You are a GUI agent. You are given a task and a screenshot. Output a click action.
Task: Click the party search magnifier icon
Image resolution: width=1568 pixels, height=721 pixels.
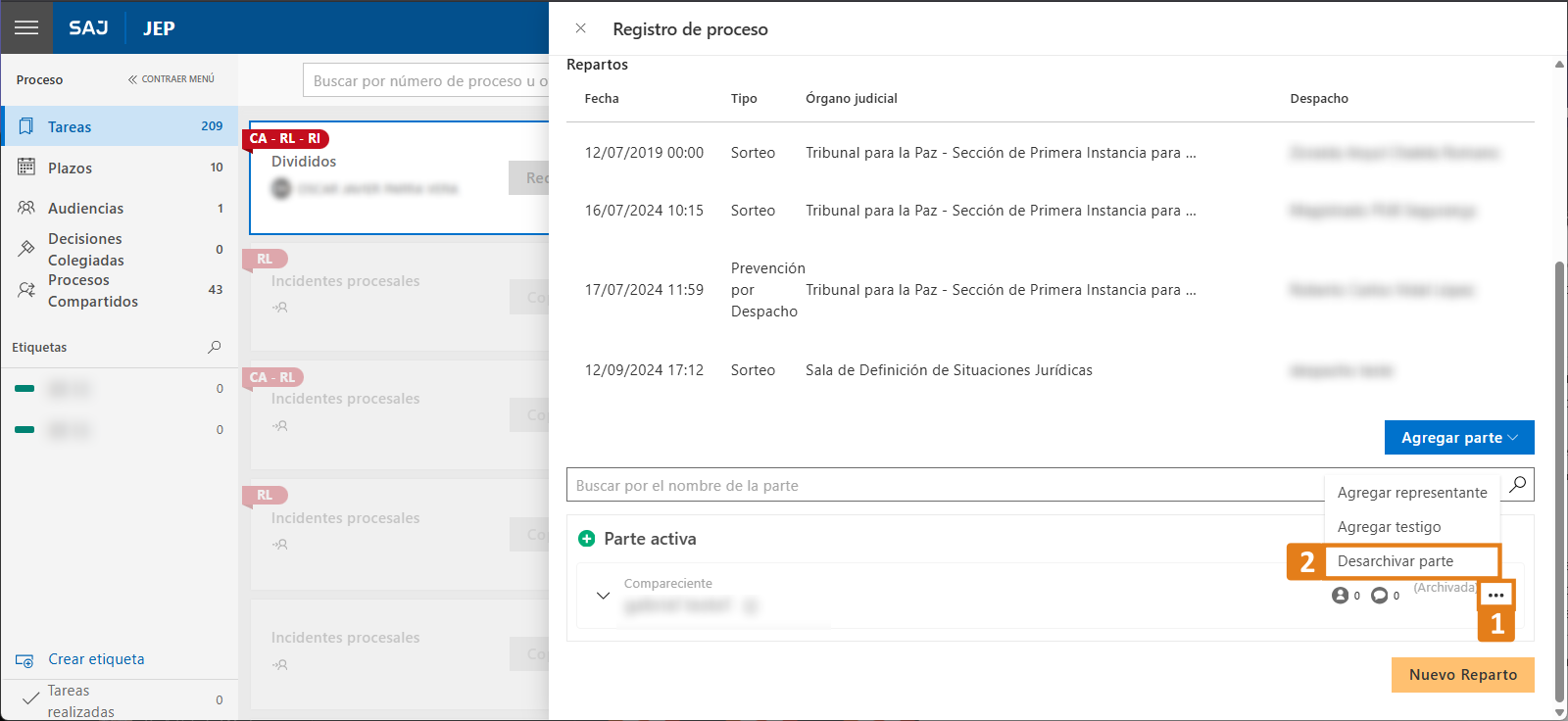[1517, 484]
